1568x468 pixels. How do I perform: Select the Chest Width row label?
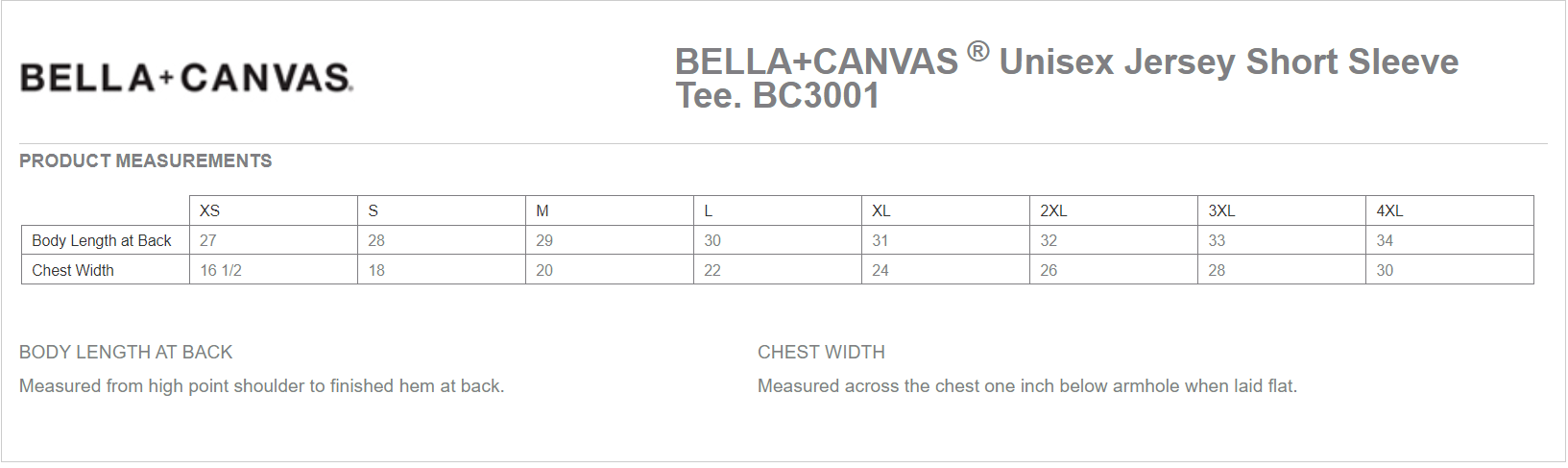pyautogui.click(x=73, y=270)
